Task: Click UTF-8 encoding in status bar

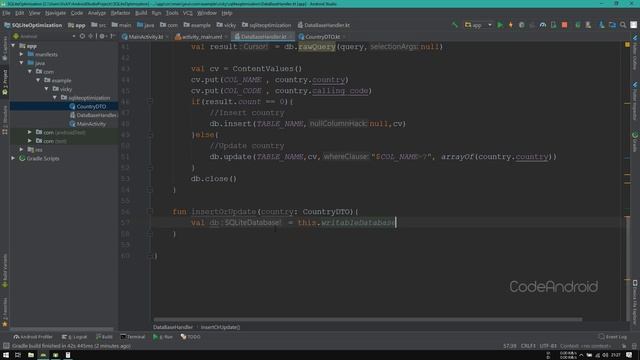Action: pos(548,346)
